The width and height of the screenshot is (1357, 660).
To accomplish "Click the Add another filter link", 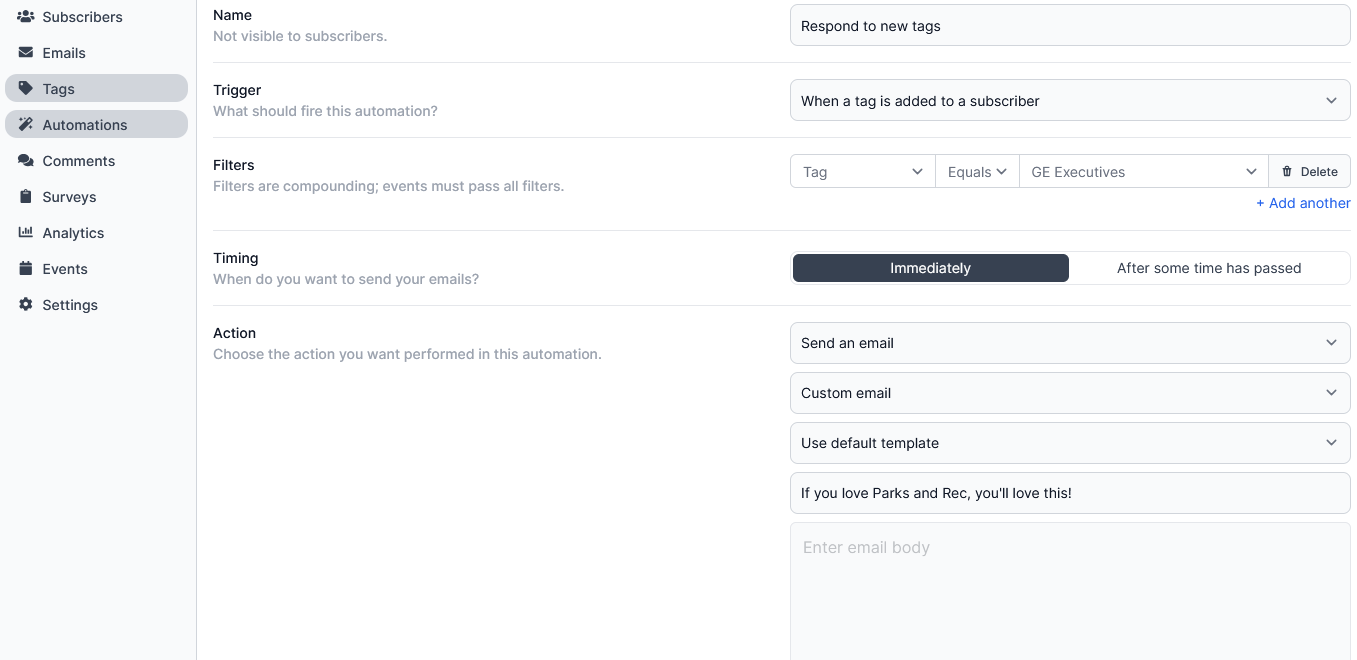I will pos(1303,203).
